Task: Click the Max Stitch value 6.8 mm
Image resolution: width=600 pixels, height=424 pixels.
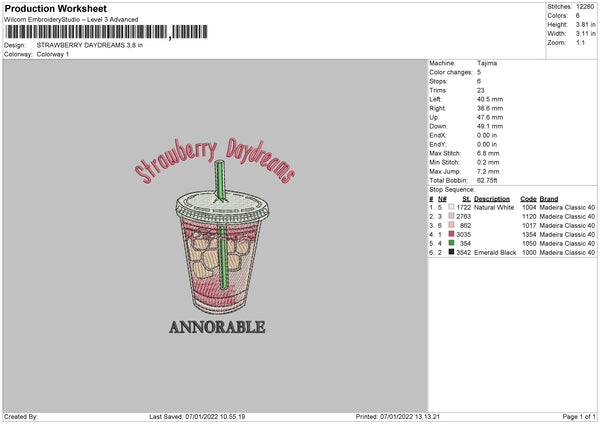Action: click(488, 153)
